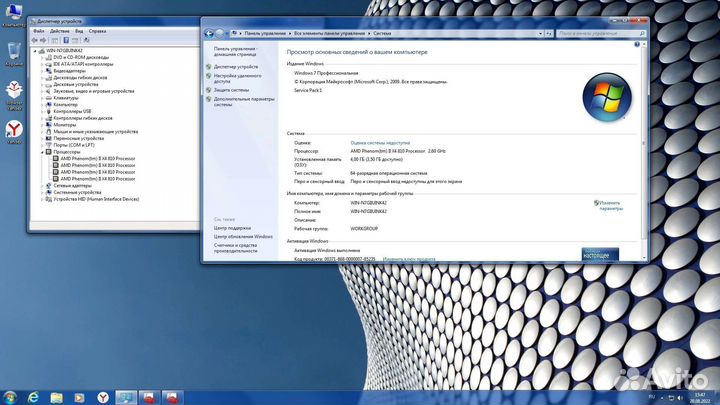Click volume speaker icon in system tray
The width and height of the screenshot is (720, 405).
point(680,398)
